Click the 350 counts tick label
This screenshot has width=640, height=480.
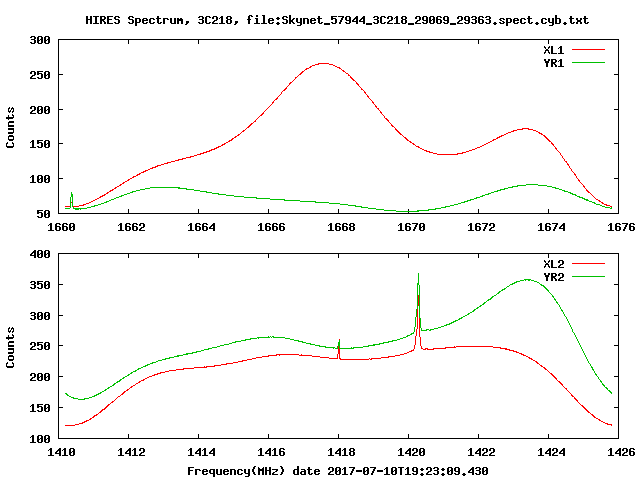coord(40,285)
